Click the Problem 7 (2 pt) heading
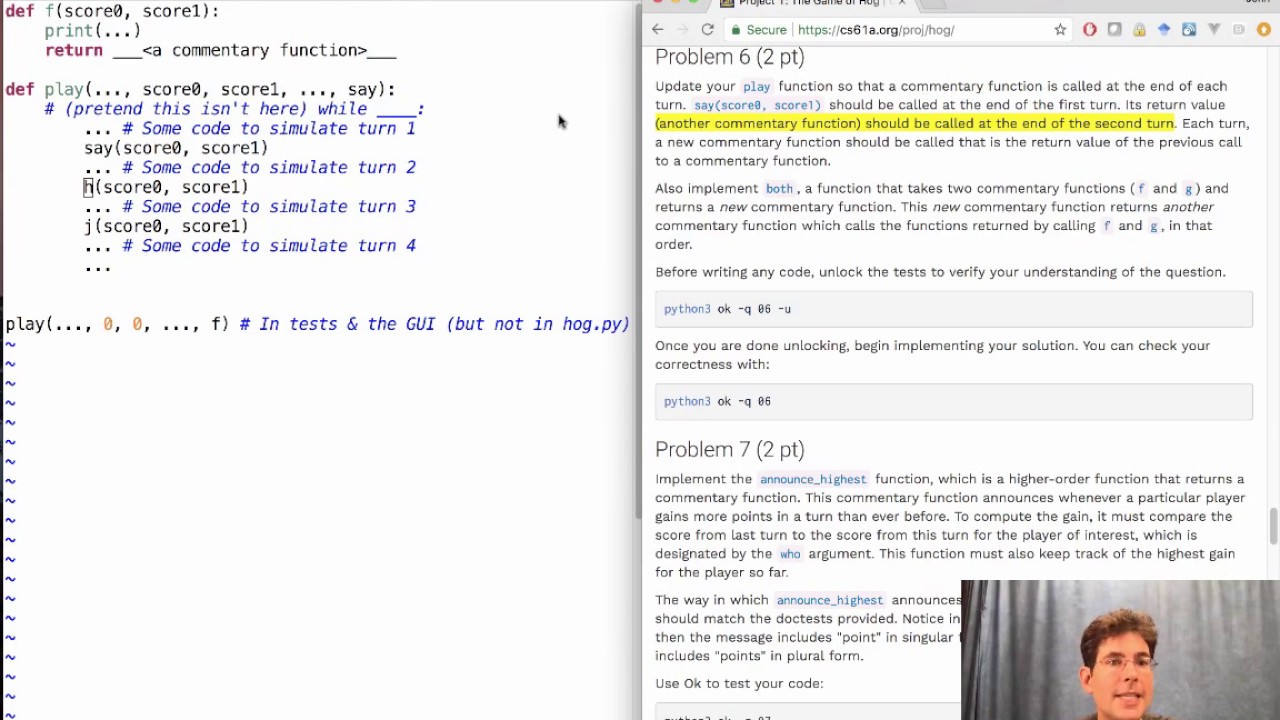The width and height of the screenshot is (1280, 720). pyautogui.click(x=729, y=450)
